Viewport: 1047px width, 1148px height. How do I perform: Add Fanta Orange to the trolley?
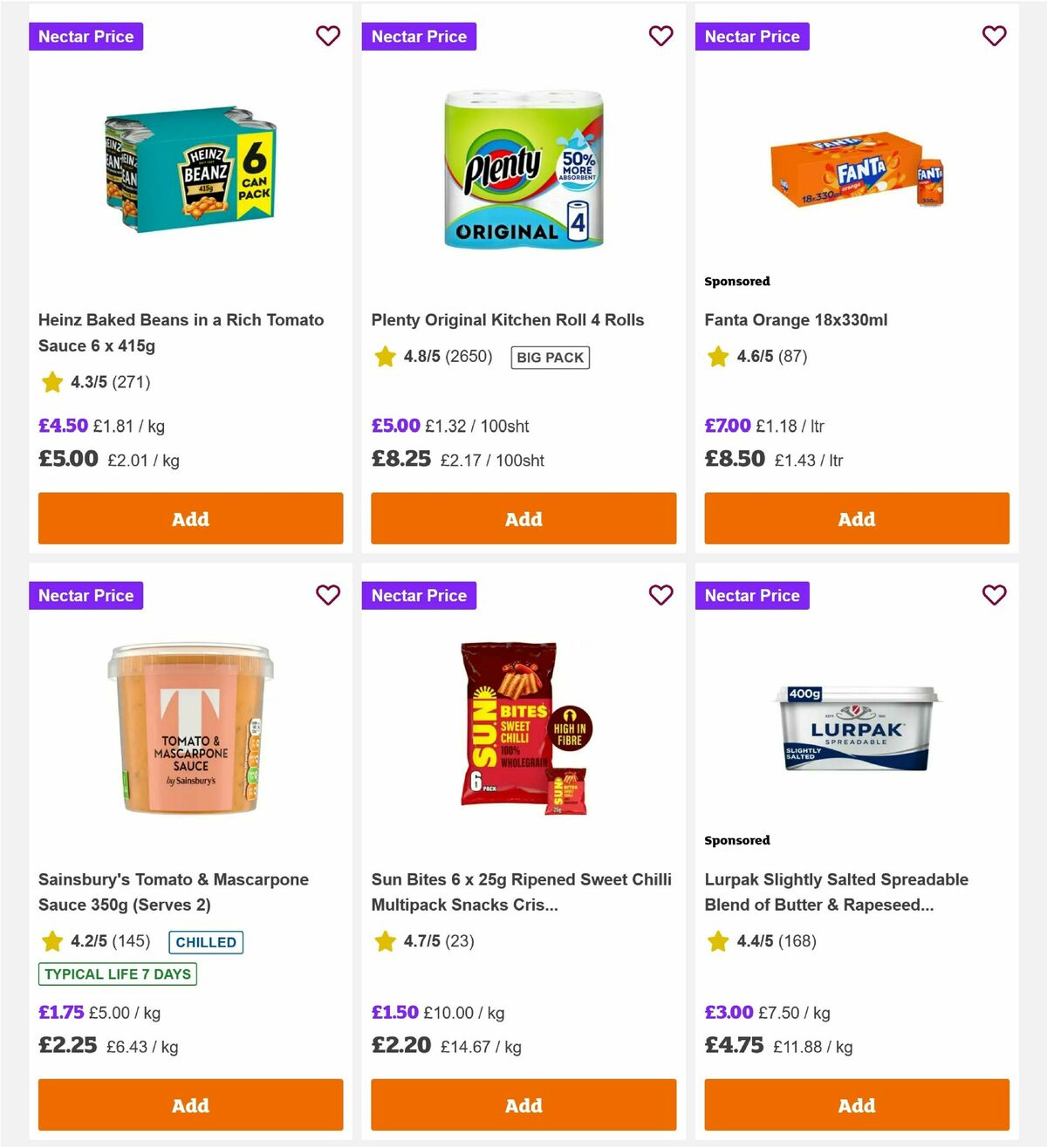tap(856, 518)
